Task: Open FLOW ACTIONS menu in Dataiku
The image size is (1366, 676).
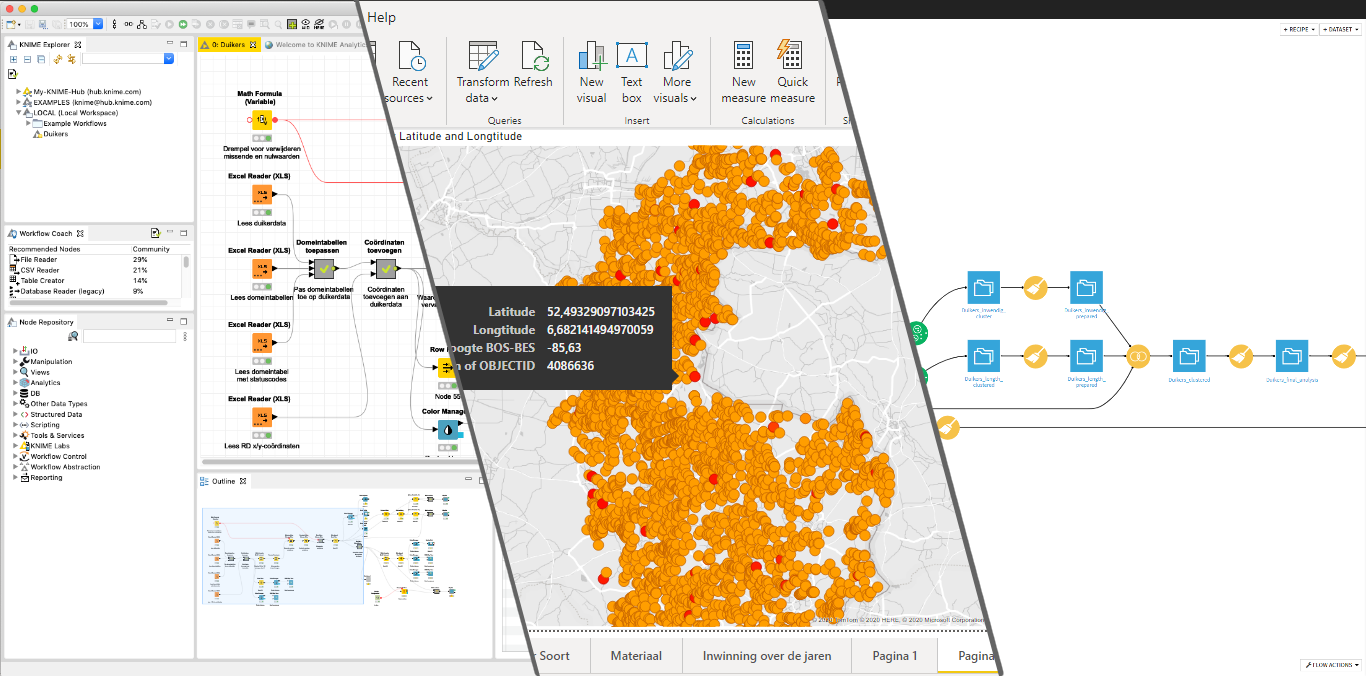Action: coord(1331,664)
